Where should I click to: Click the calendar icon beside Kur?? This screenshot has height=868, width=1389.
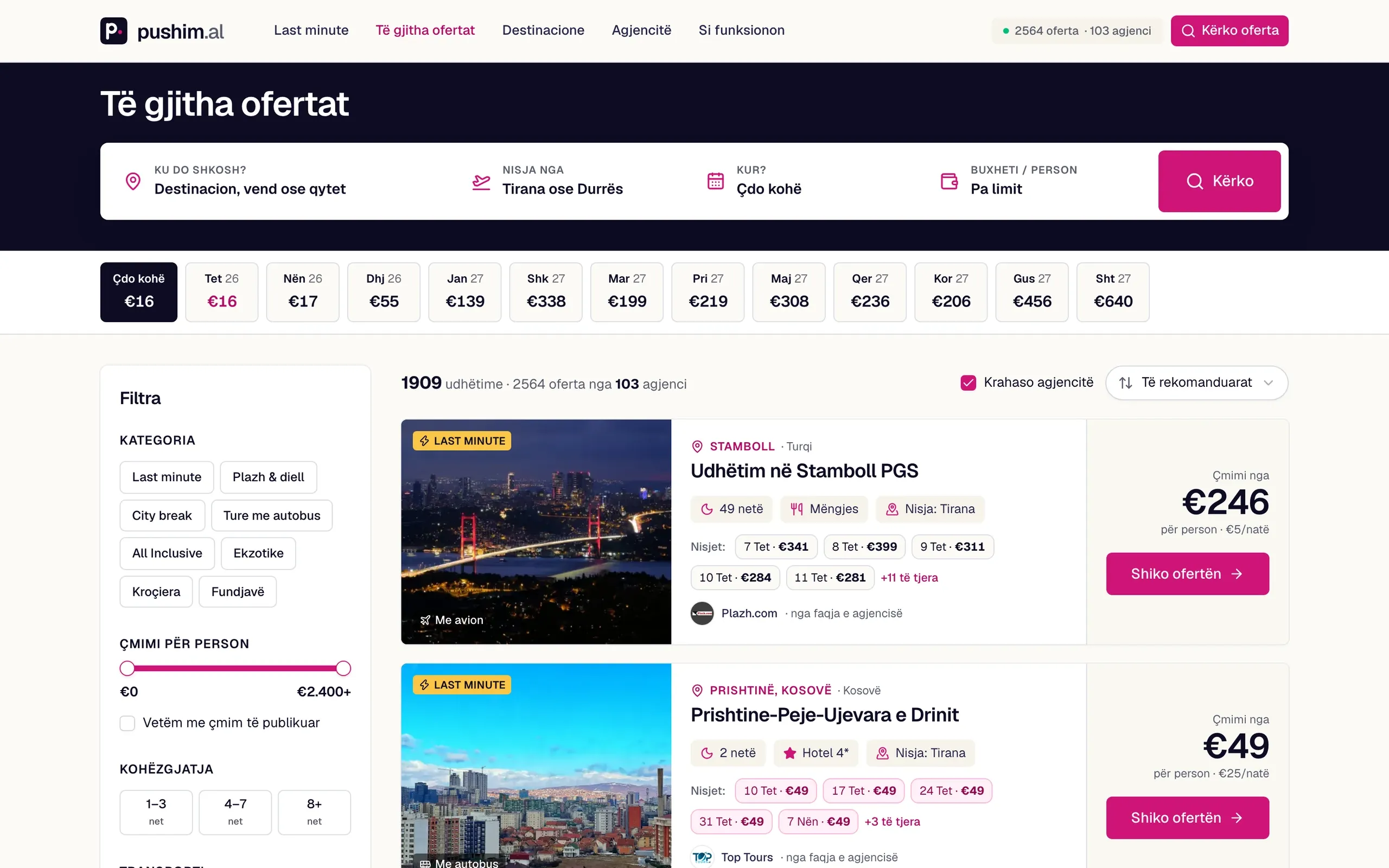[715, 181]
